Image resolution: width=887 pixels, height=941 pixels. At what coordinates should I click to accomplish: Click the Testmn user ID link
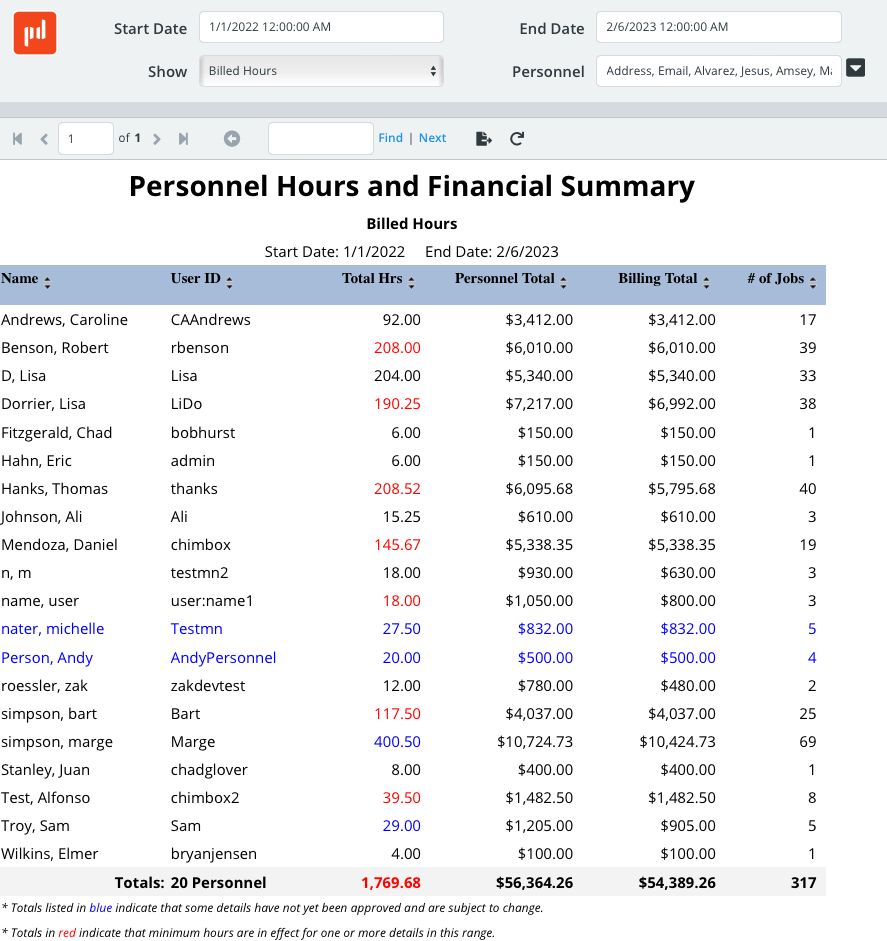point(196,629)
